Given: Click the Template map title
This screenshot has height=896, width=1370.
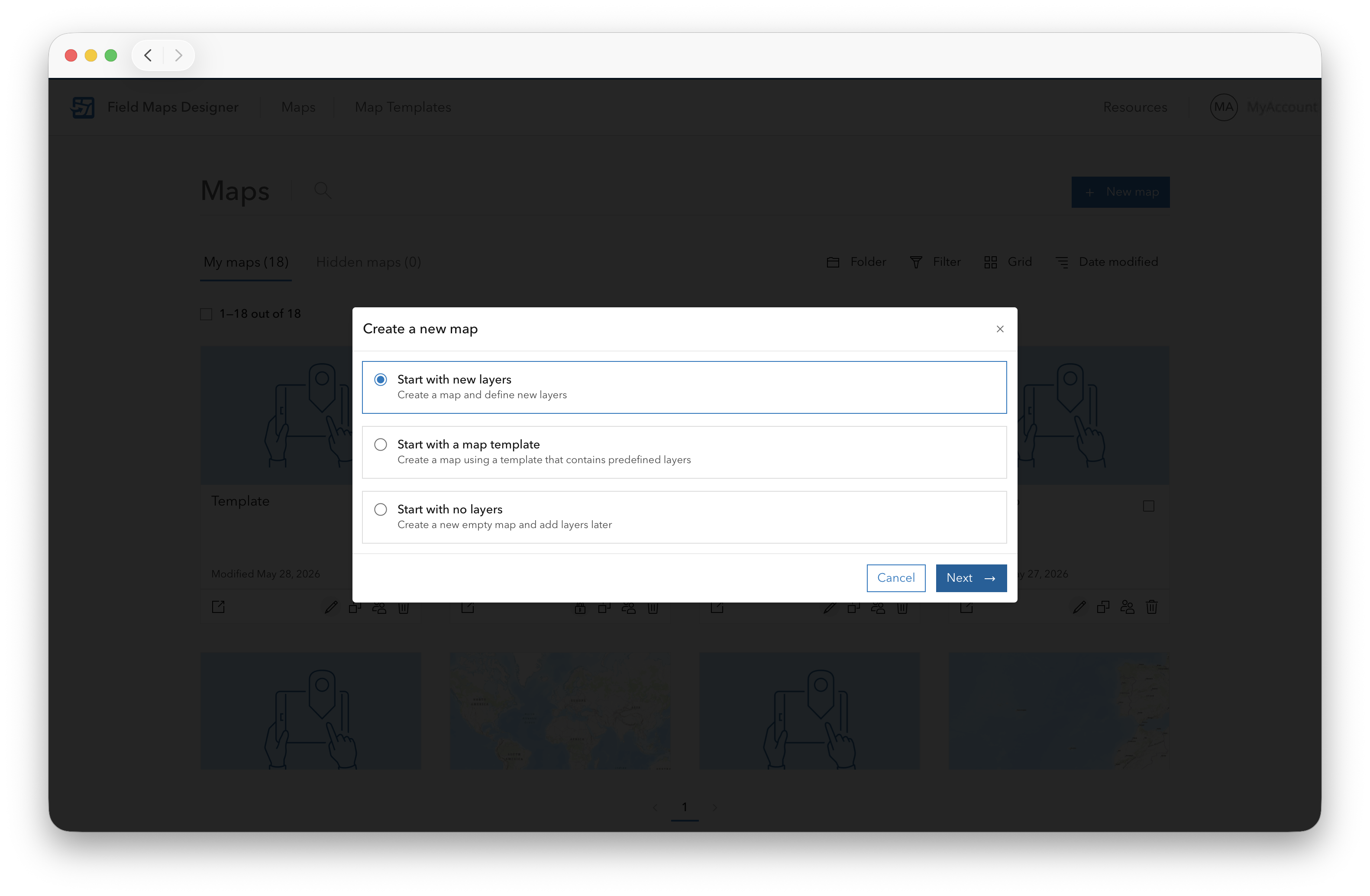Looking at the screenshot, I should [240, 501].
